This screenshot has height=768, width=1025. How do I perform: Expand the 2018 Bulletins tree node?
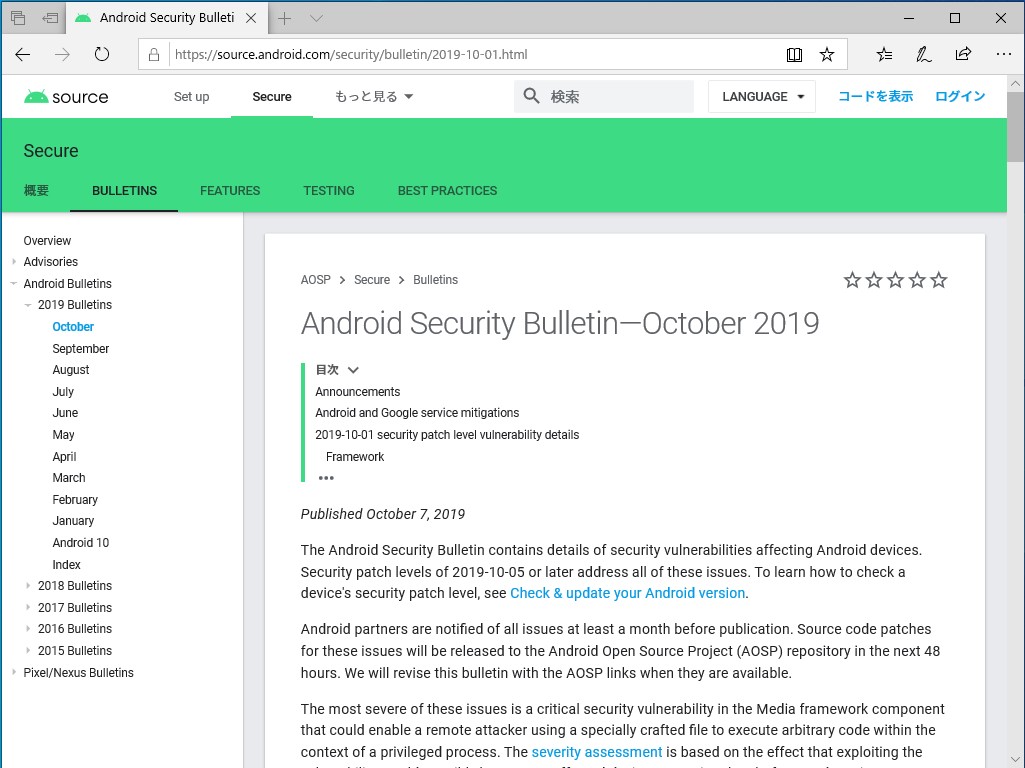pyautogui.click(x=28, y=586)
